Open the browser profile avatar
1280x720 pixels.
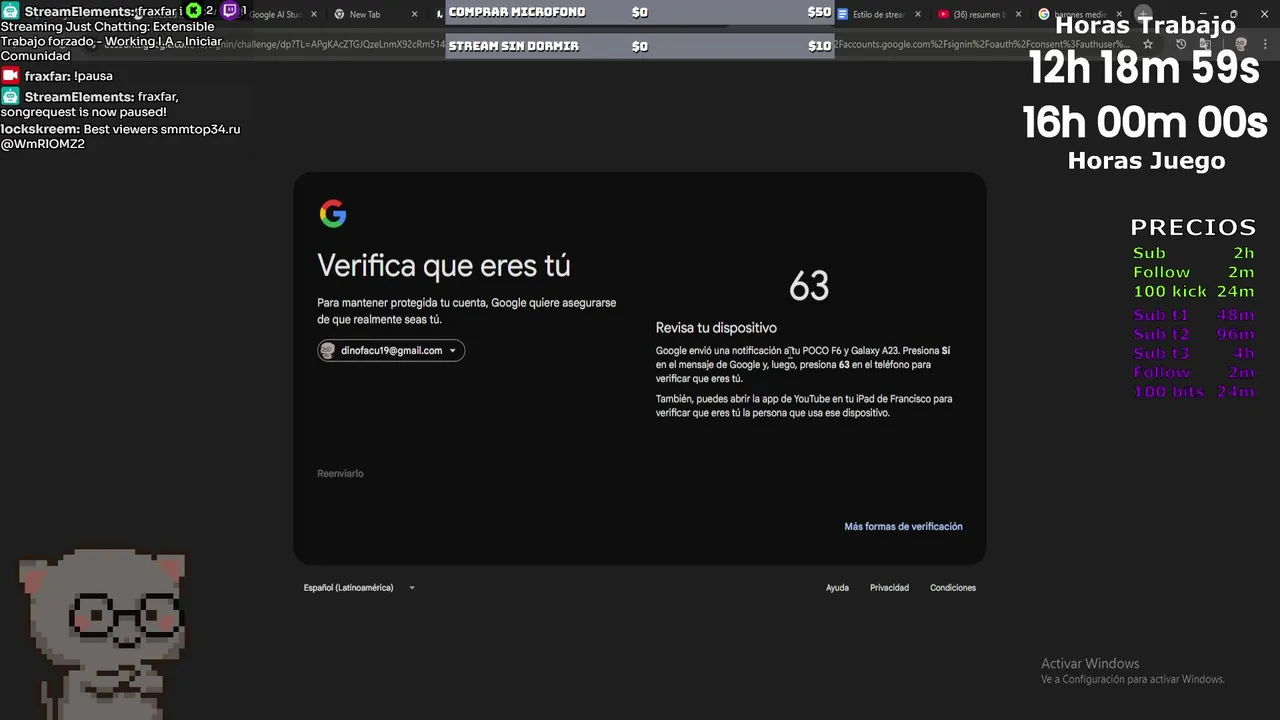(1241, 44)
